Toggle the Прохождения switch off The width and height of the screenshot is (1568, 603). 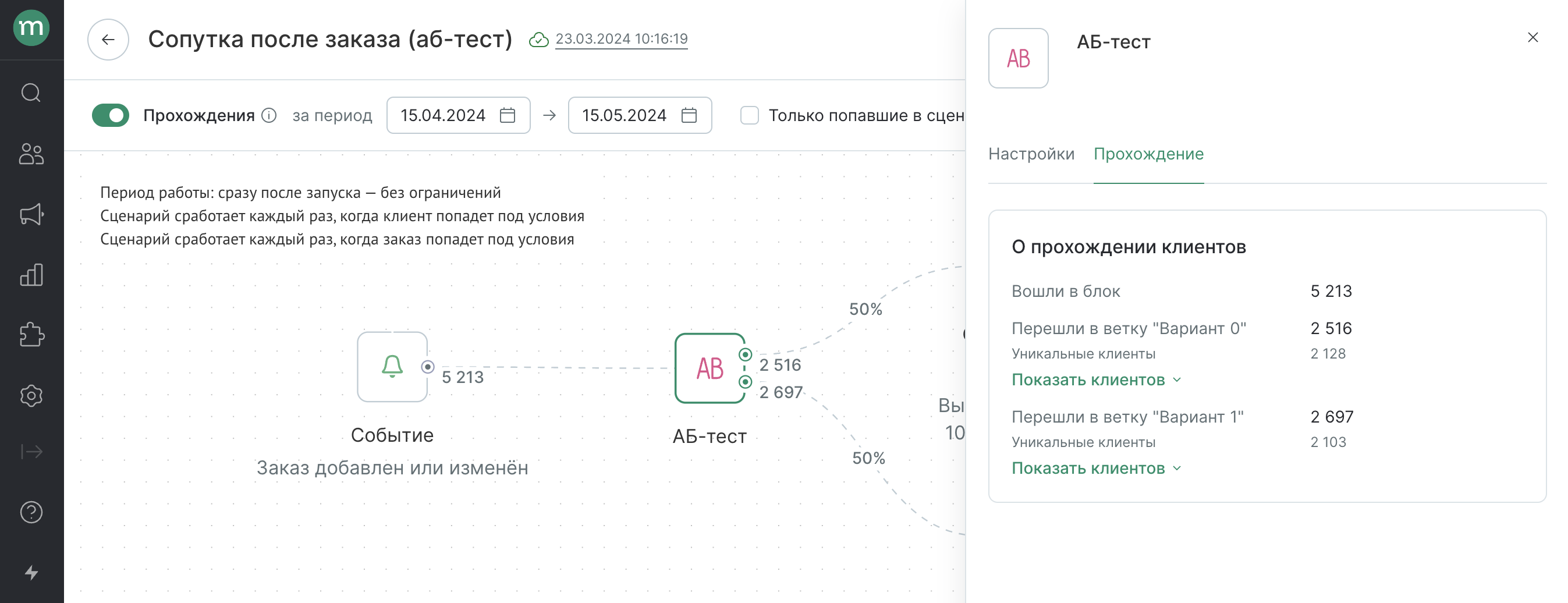coord(110,115)
